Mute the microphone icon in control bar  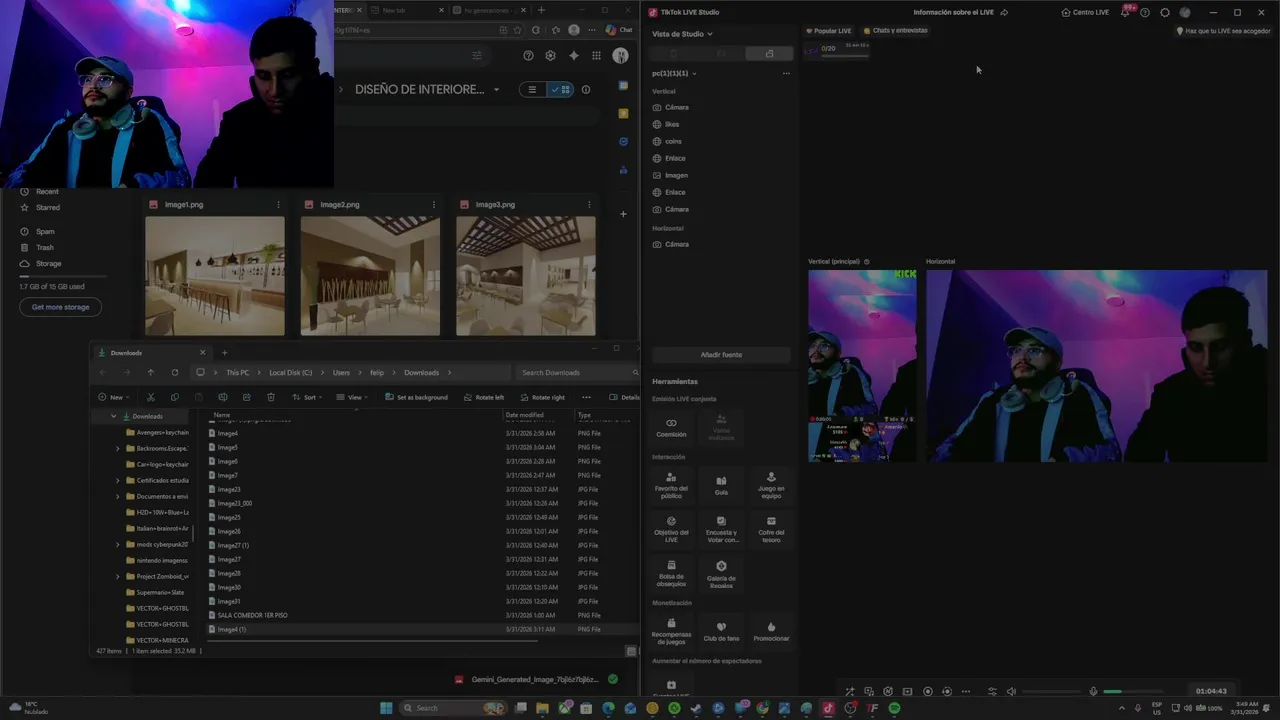pos(1093,691)
